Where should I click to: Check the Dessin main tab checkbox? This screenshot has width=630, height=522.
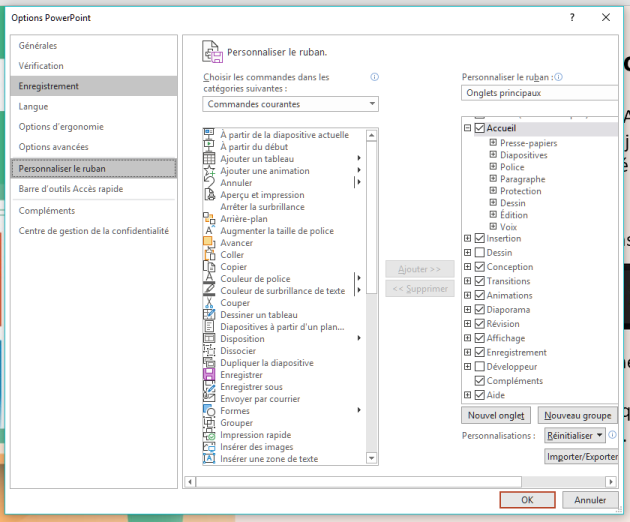click(480, 253)
